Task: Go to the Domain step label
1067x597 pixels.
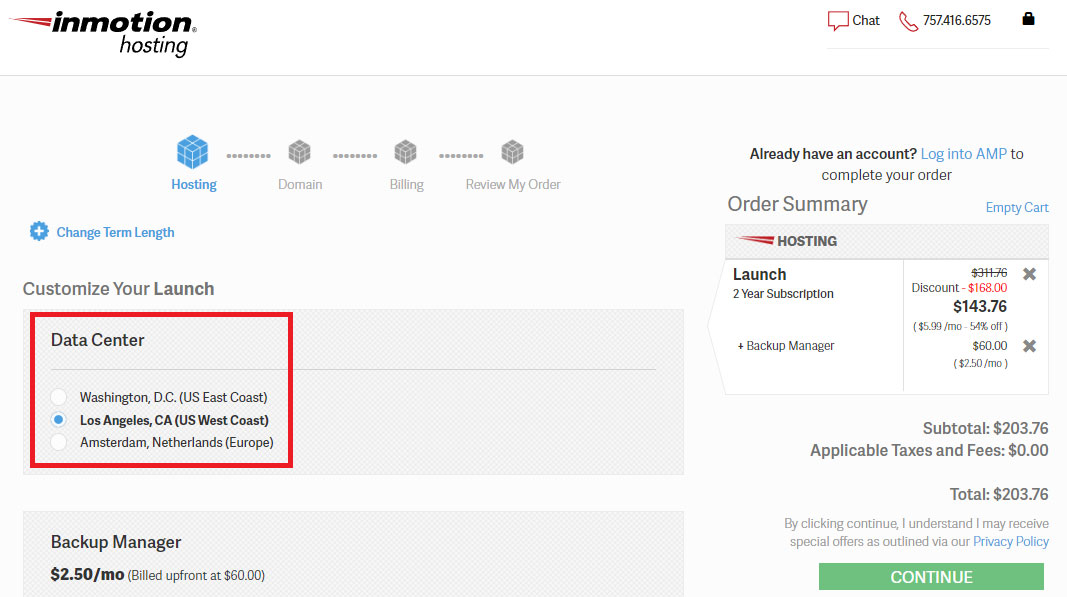Action: pyautogui.click(x=300, y=184)
